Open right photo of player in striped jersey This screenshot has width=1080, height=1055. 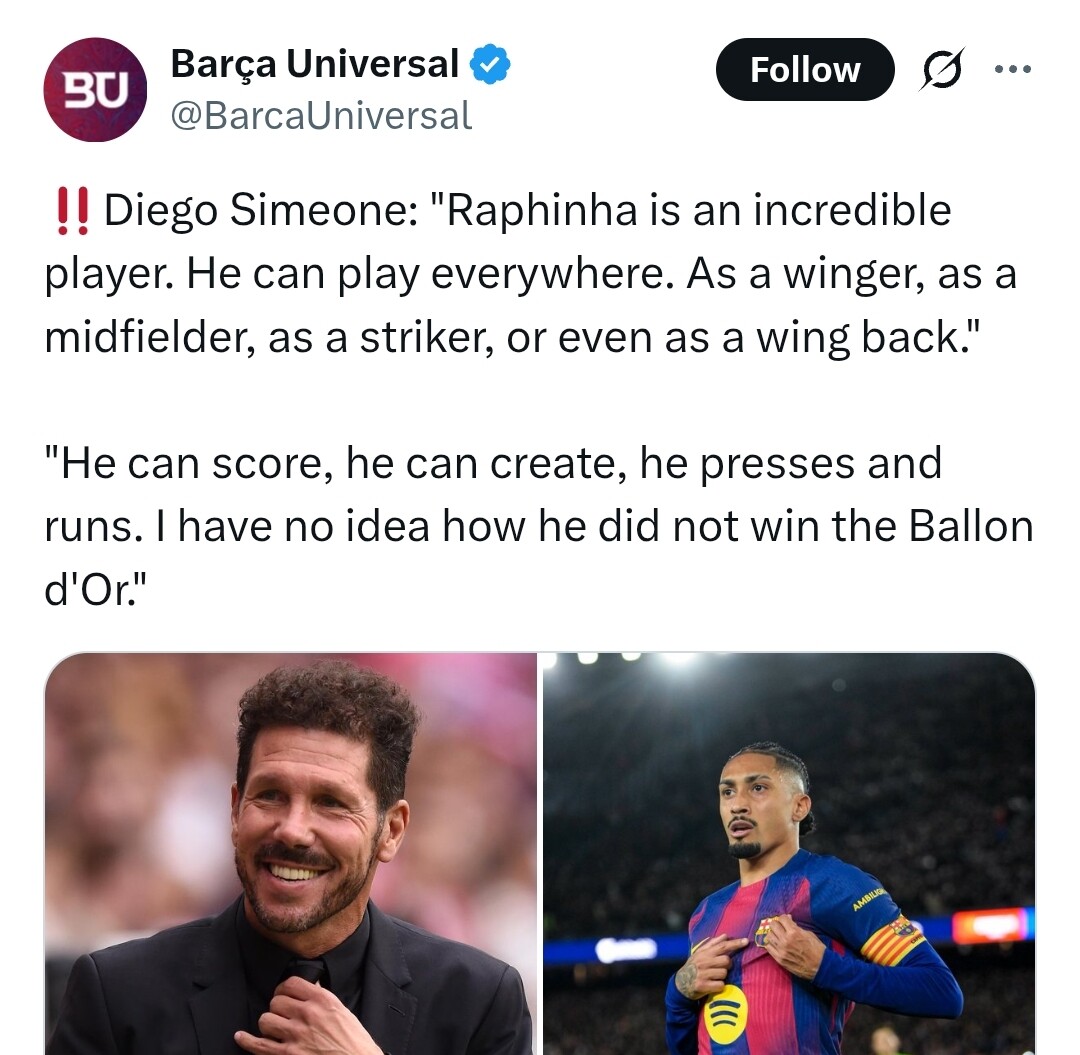(789, 853)
